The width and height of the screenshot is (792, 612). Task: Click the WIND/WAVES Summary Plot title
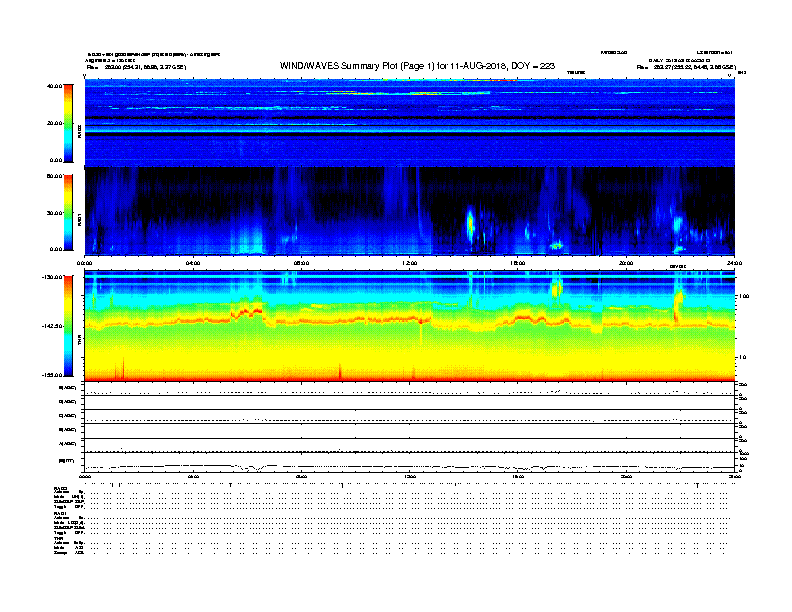click(417, 66)
